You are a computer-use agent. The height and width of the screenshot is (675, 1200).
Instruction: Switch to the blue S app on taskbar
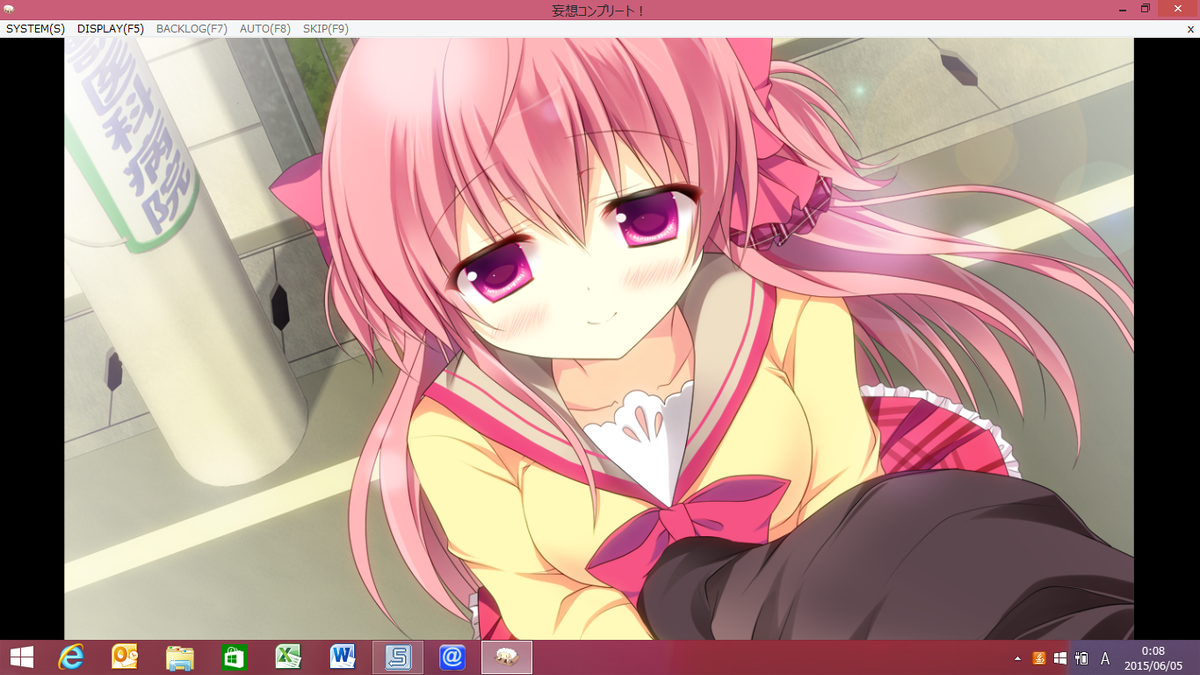click(398, 657)
